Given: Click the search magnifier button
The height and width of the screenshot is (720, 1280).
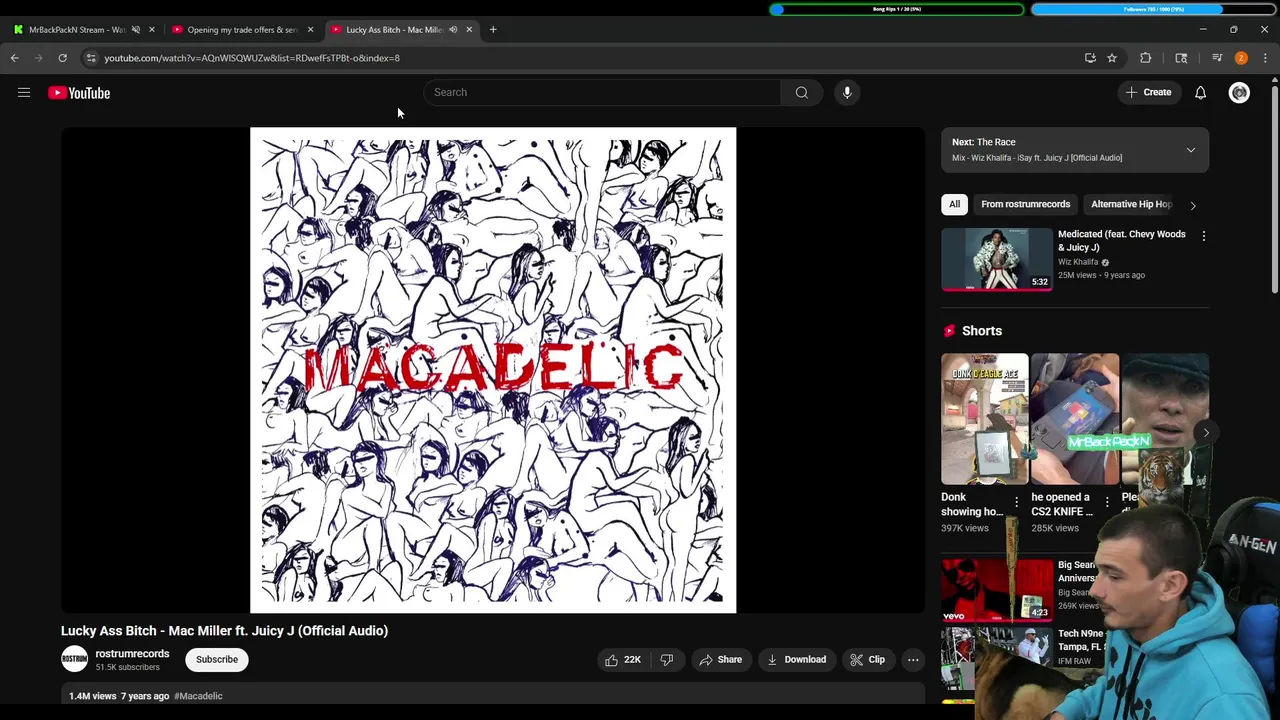Looking at the screenshot, I should click(801, 92).
